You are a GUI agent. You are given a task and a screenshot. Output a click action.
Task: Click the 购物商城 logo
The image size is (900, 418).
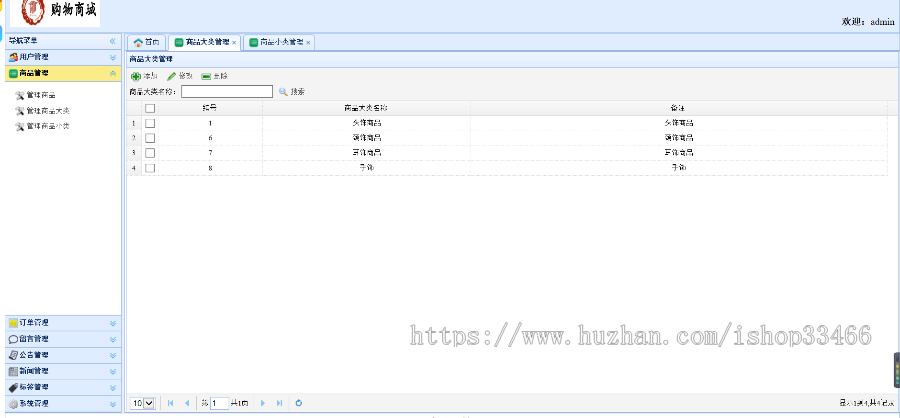(x=55, y=13)
